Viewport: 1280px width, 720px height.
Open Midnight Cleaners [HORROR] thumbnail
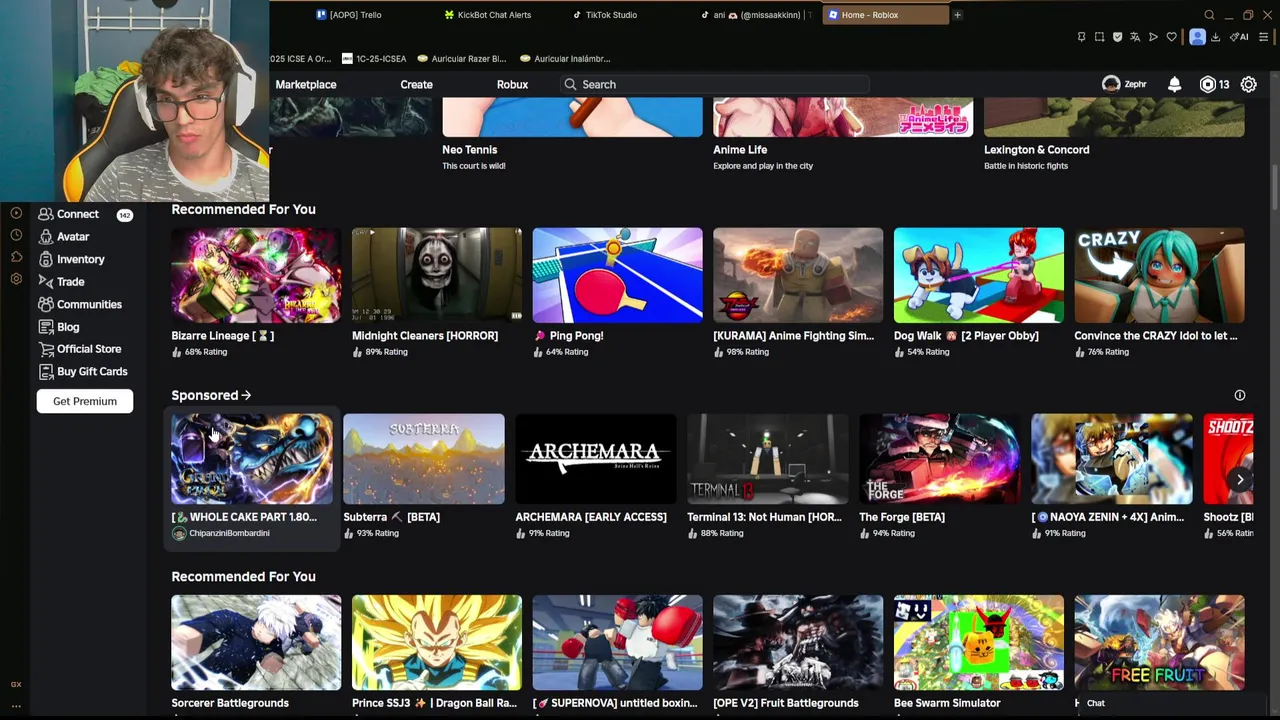[x=437, y=275]
